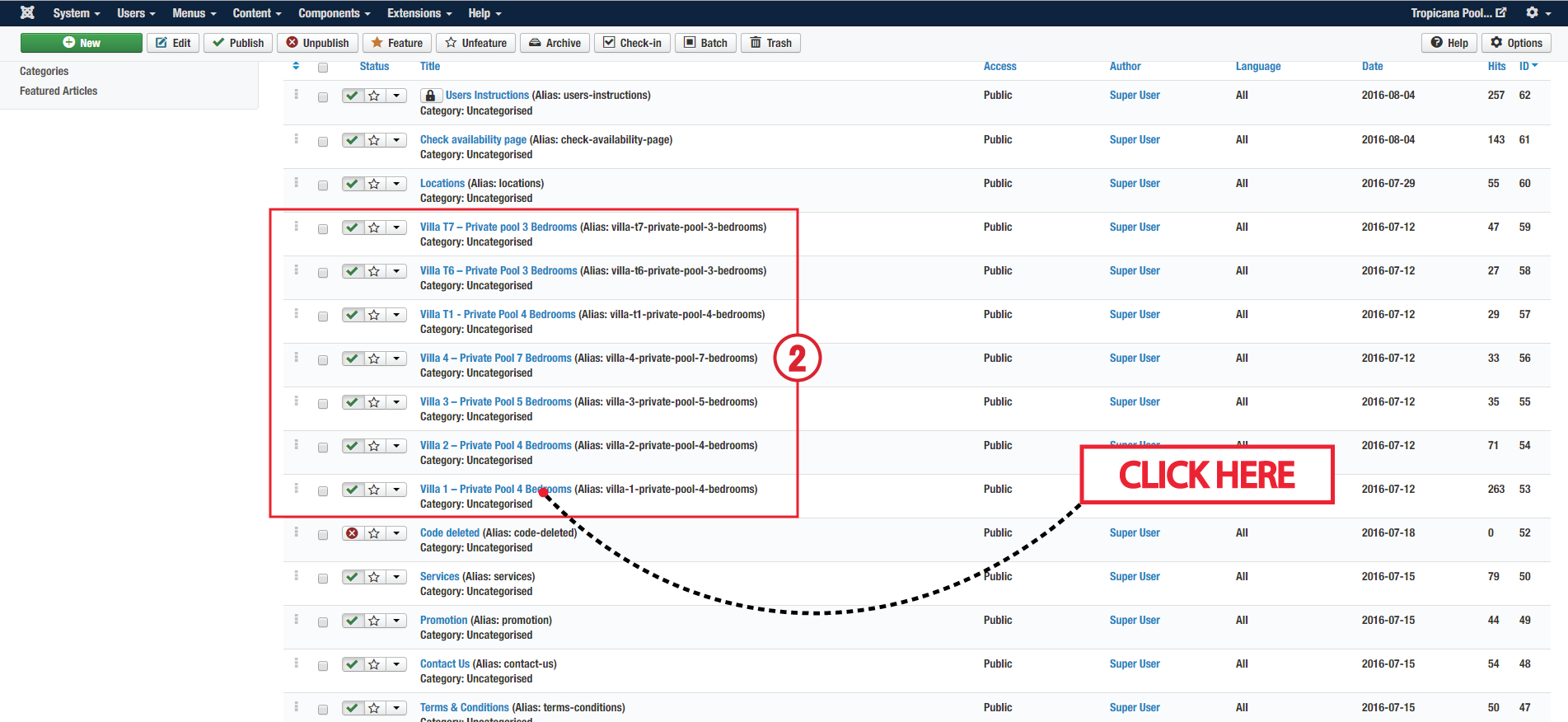Open actions dropdown for Services row
The width and height of the screenshot is (1568, 722).
pos(396,577)
